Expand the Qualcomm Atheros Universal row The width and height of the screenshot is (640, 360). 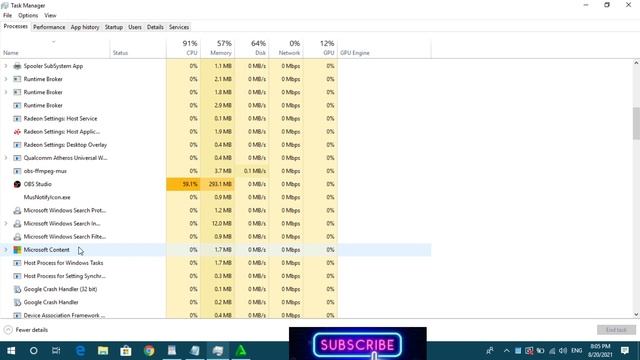[x=6, y=158]
